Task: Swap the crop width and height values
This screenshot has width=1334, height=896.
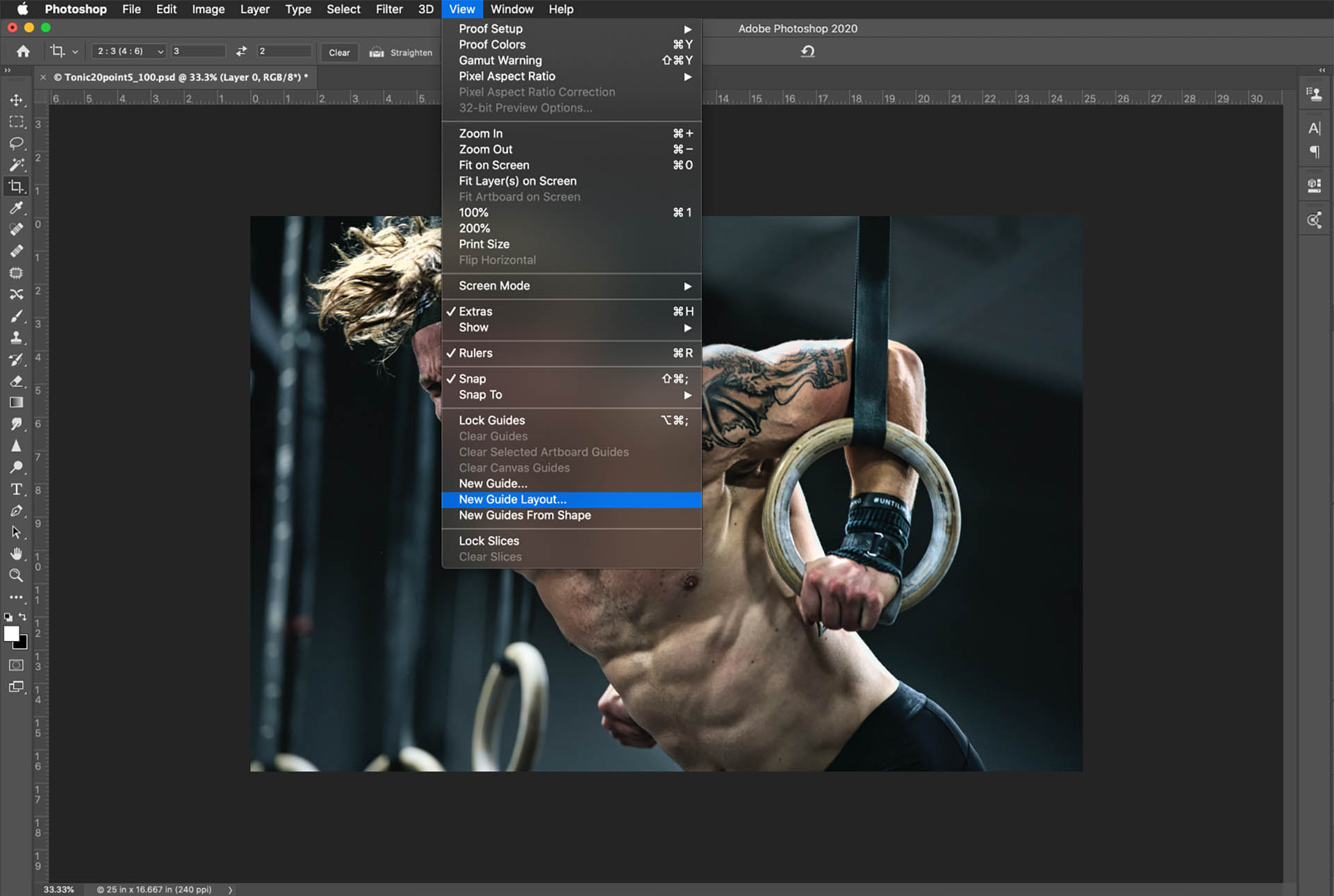Action: coord(241,51)
